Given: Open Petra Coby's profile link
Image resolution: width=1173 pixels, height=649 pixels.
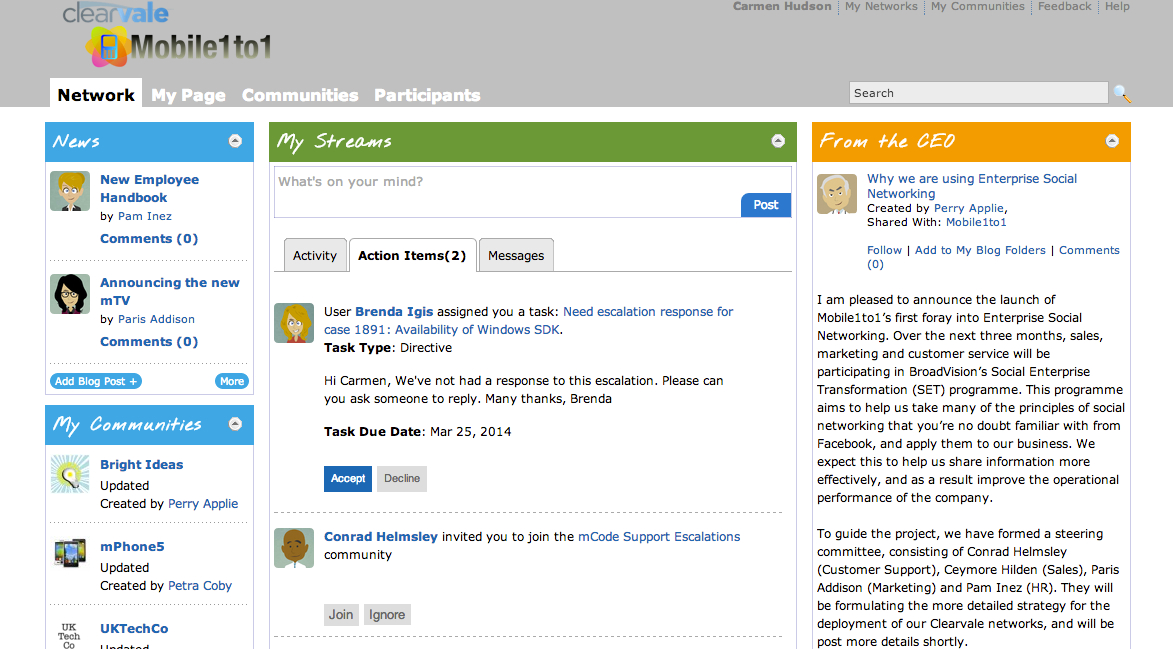Looking at the screenshot, I should click(x=200, y=586).
